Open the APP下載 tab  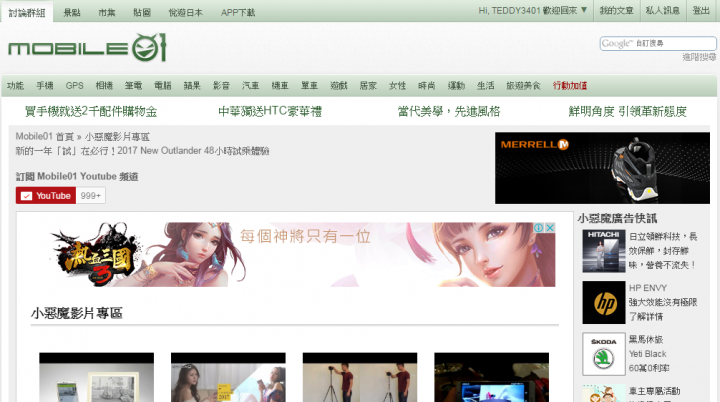238,12
